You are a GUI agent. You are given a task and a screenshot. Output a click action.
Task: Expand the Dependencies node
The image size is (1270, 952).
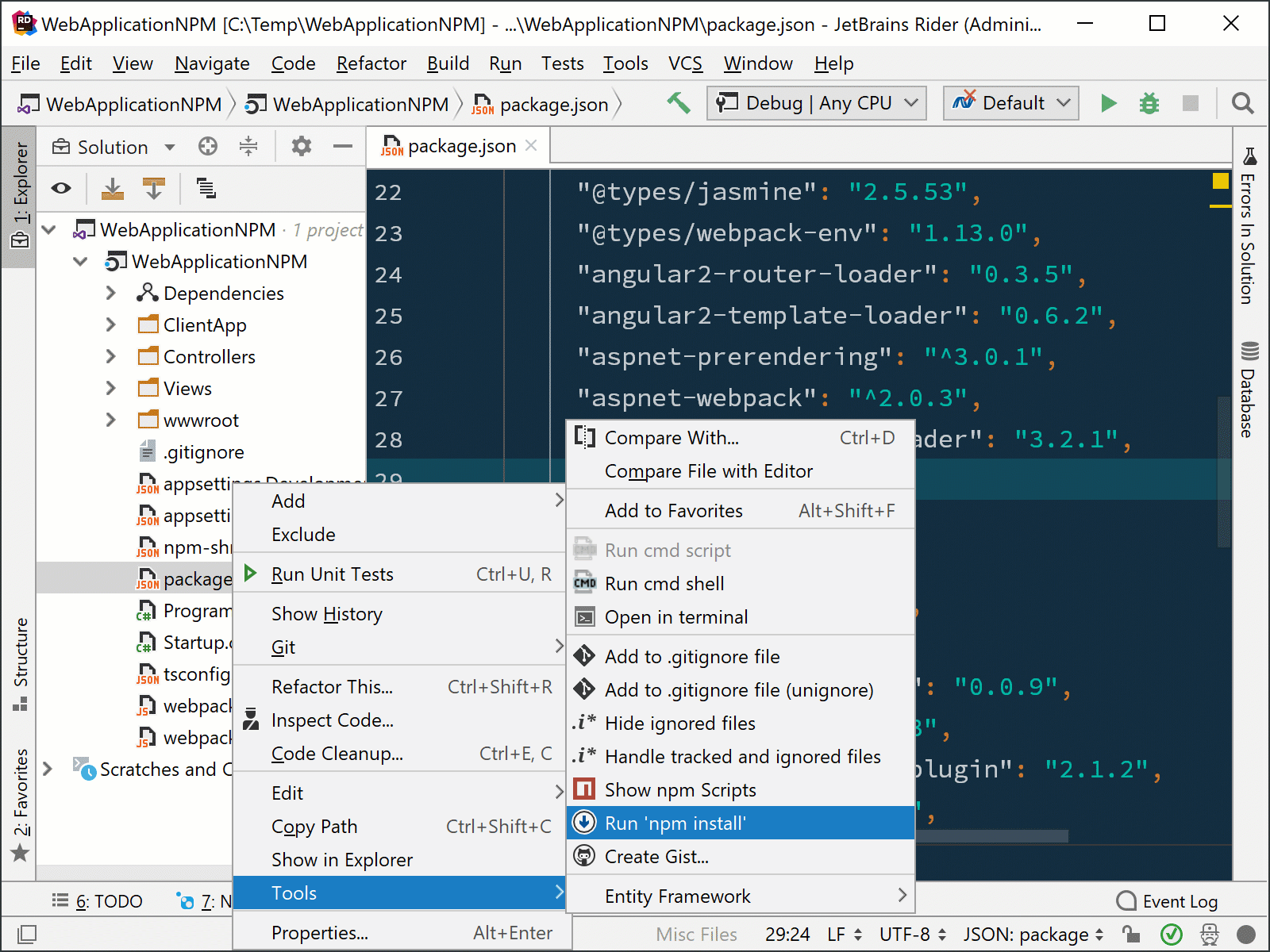point(111,293)
